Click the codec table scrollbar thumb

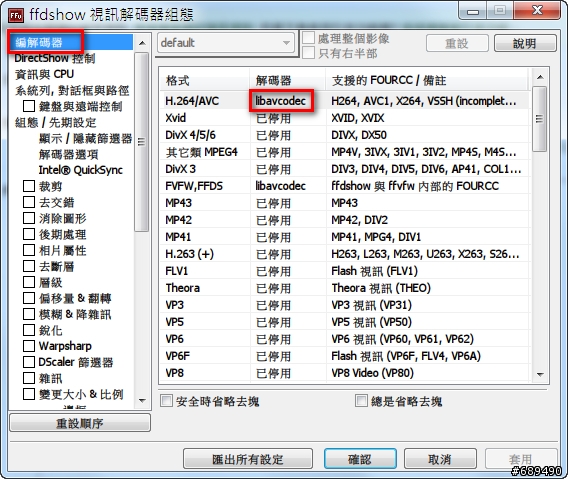(x=540, y=118)
